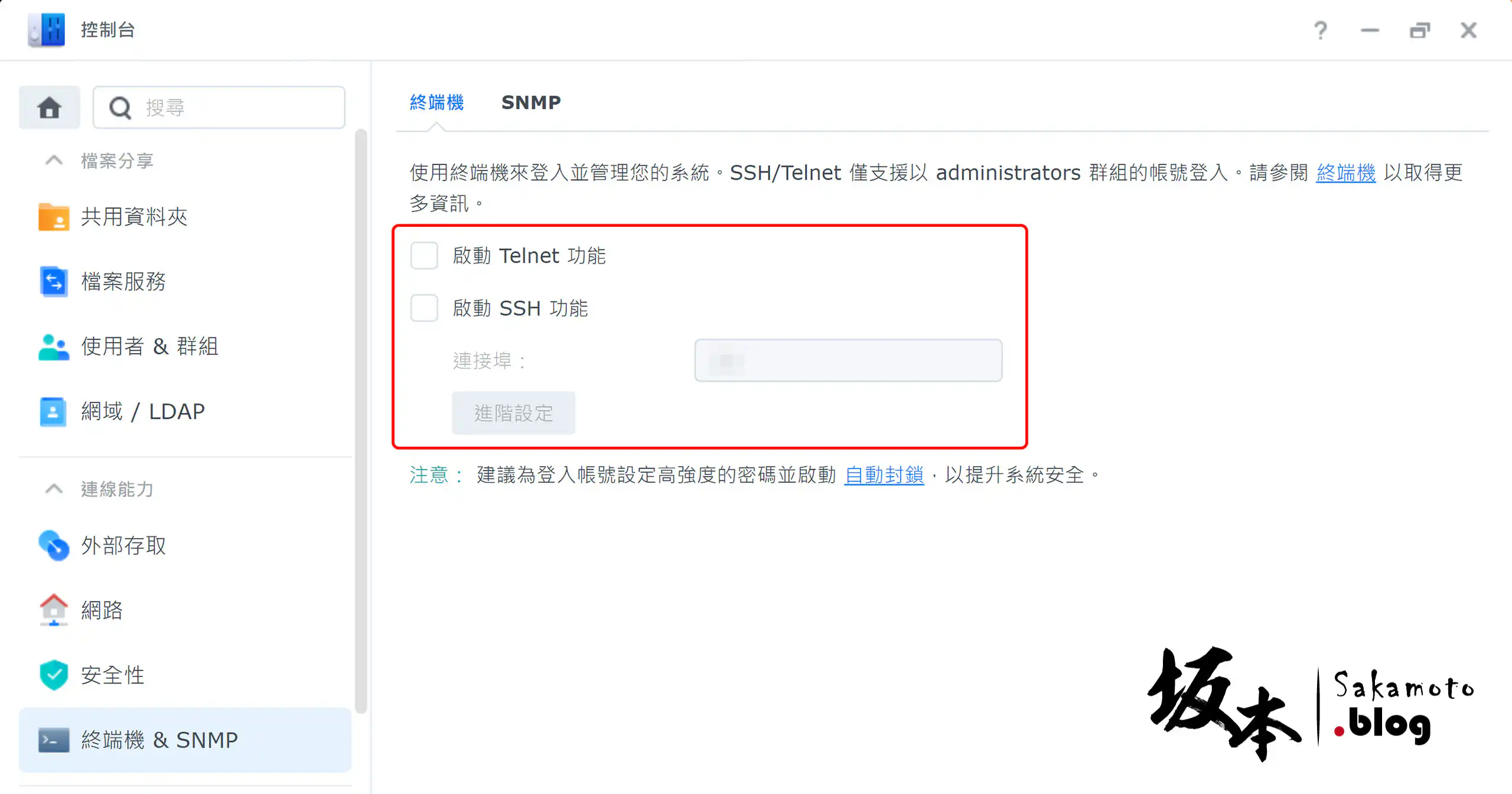Open the 網路 network icon
Viewport: 1512px width, 794px height.
(x=53, y=610)
